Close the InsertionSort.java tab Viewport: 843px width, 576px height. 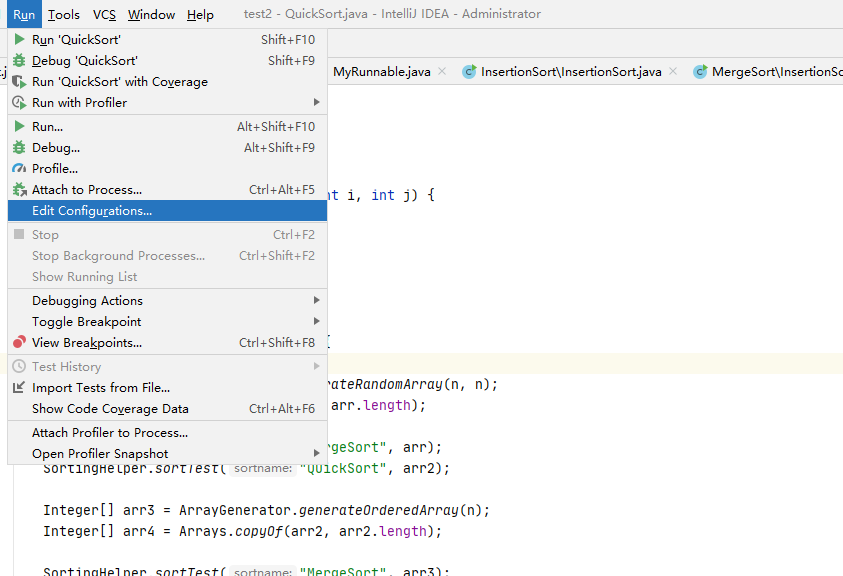point(673,71)
